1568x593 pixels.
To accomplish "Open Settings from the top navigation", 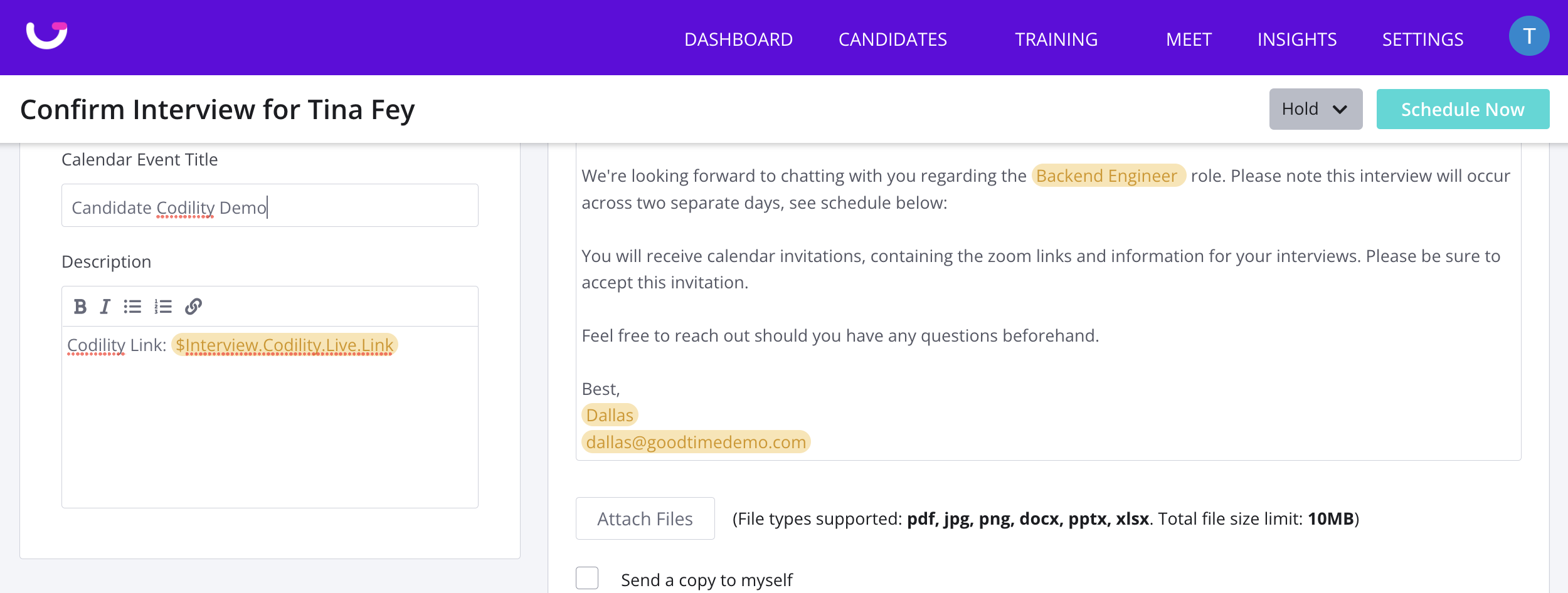I will tap(1422, 39).
